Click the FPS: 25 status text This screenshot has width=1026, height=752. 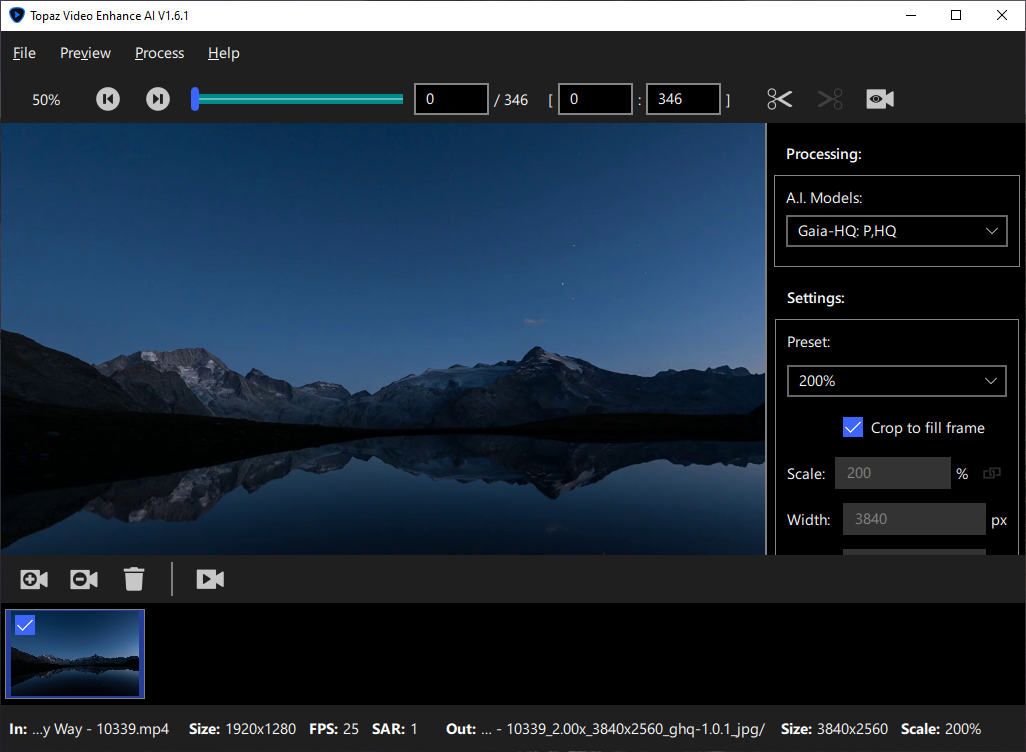click(x=334, y=729)
